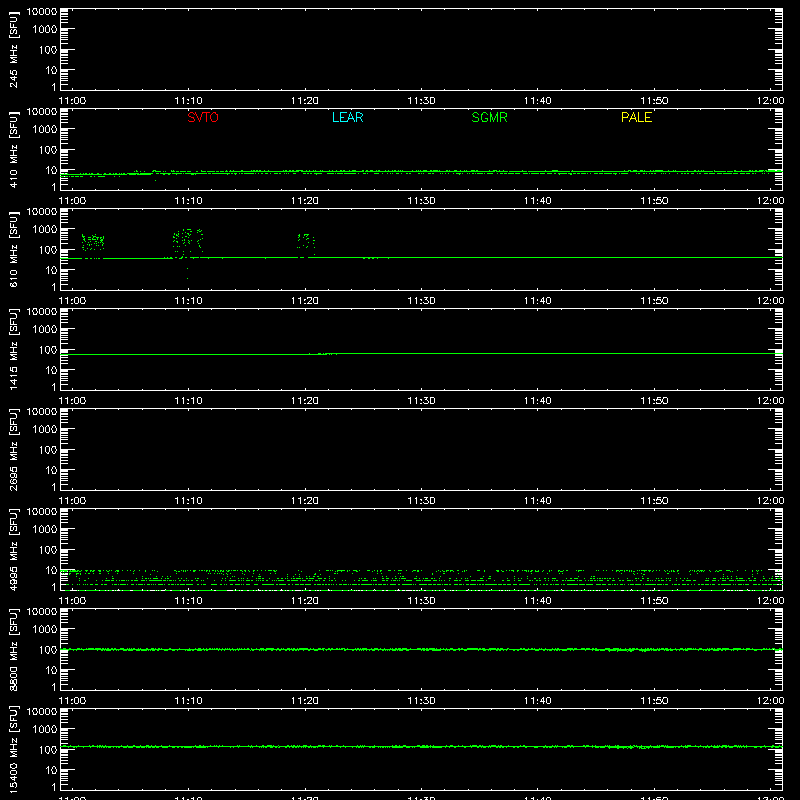The height and width of the screenshot is (800, 800).
Task: Click the 610 MHz burst cluster near 11:20
Action: (306, 243)
